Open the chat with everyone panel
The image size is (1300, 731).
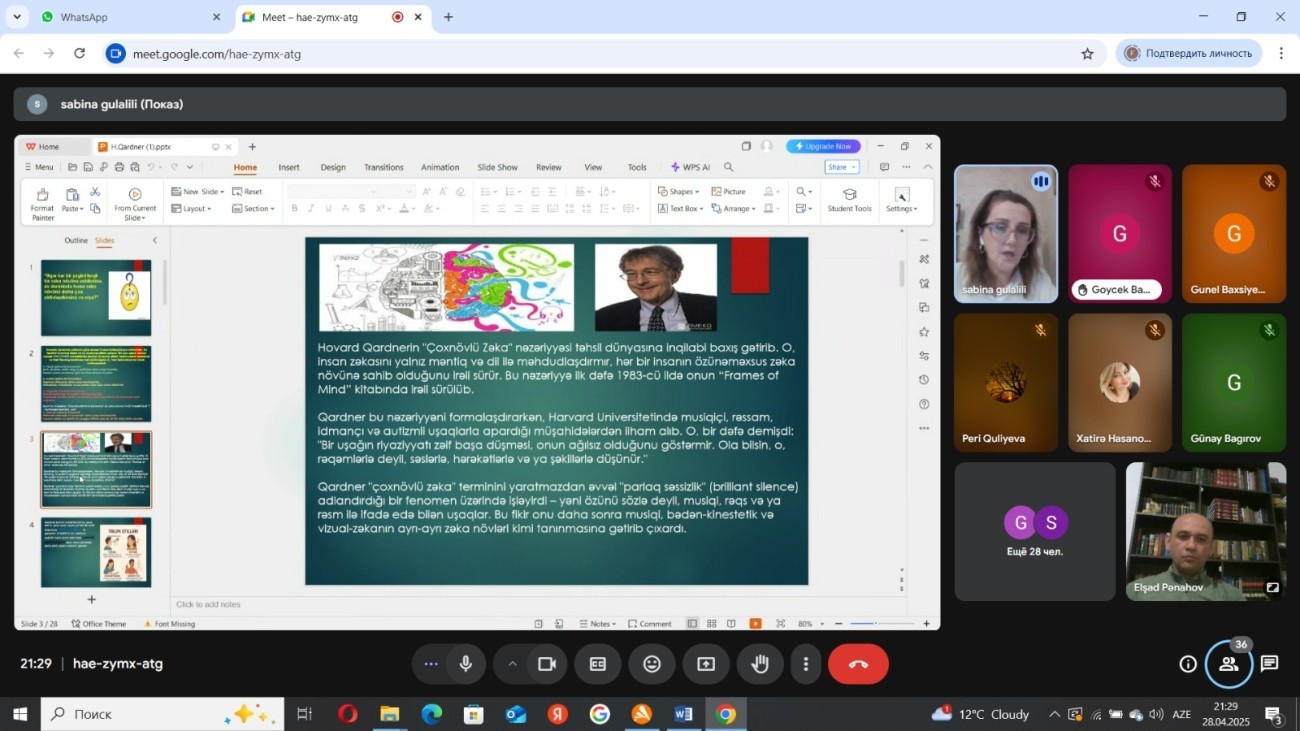1270,664
